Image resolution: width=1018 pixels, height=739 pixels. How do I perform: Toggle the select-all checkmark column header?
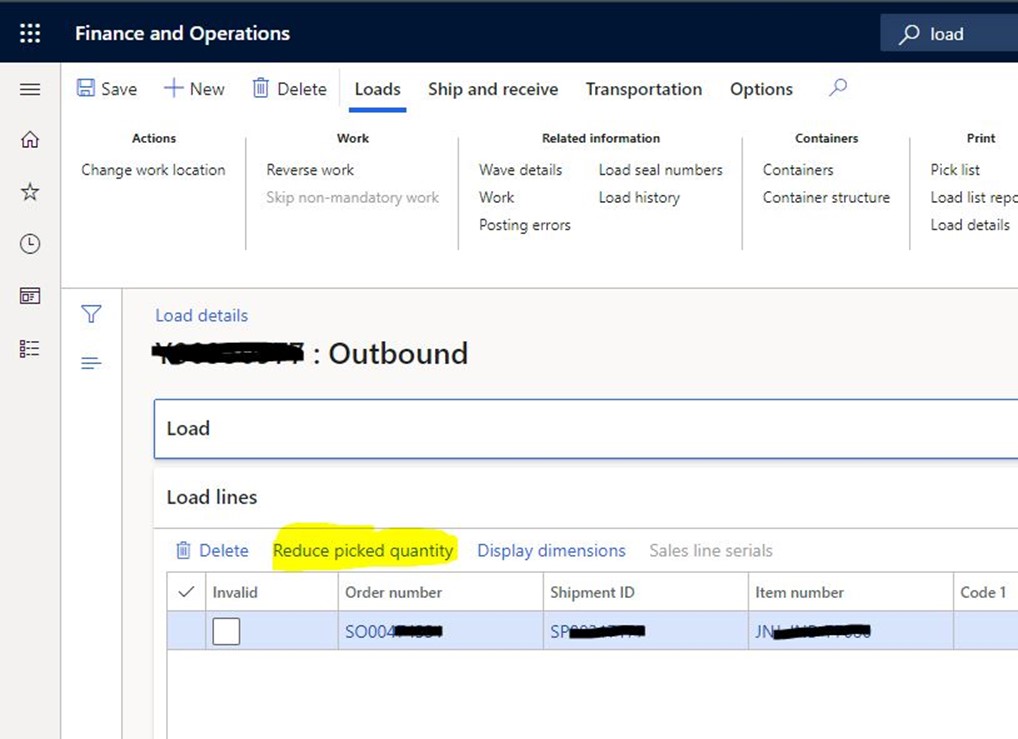[x=186, y=592]
